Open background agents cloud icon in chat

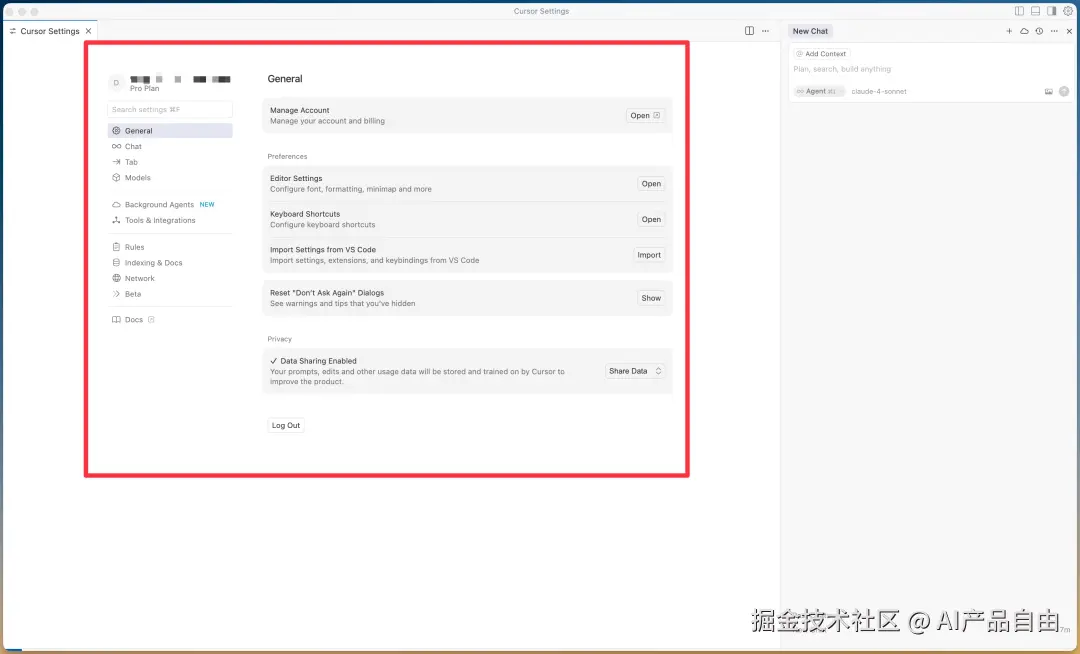(1024, 31)
